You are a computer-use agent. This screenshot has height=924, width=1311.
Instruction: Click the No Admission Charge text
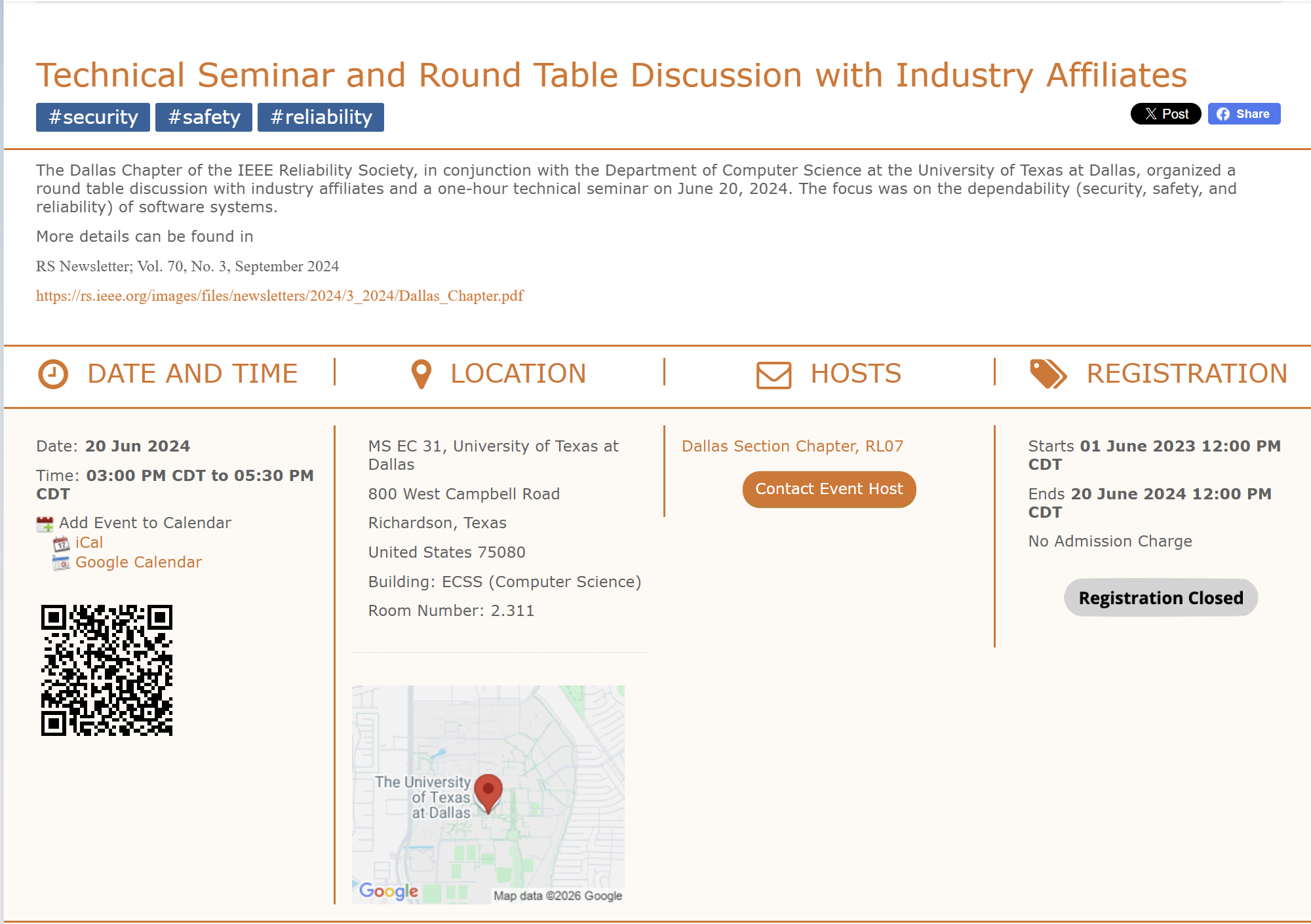(1110, 541)
